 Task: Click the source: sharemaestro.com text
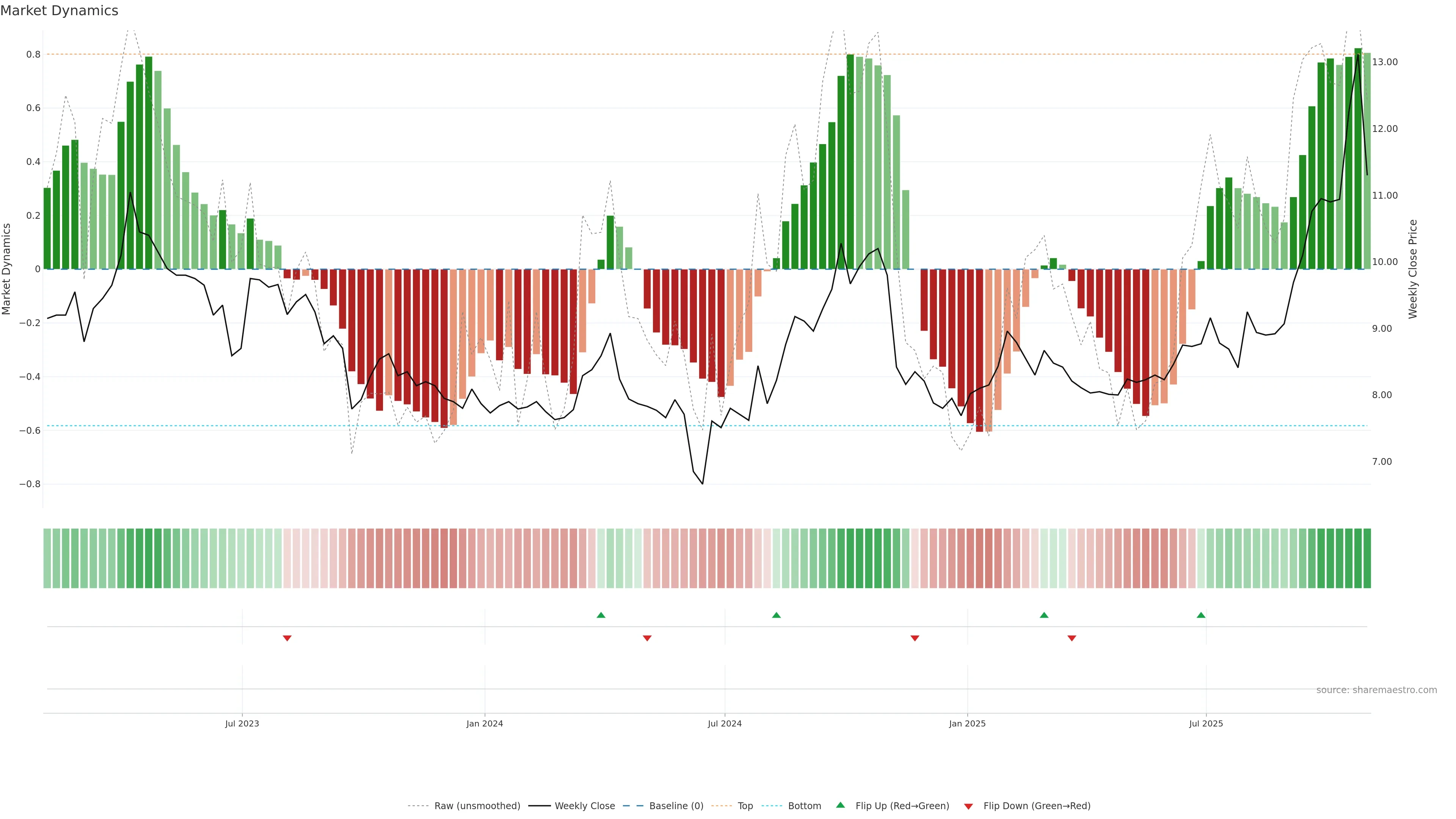click(1376, 690)
